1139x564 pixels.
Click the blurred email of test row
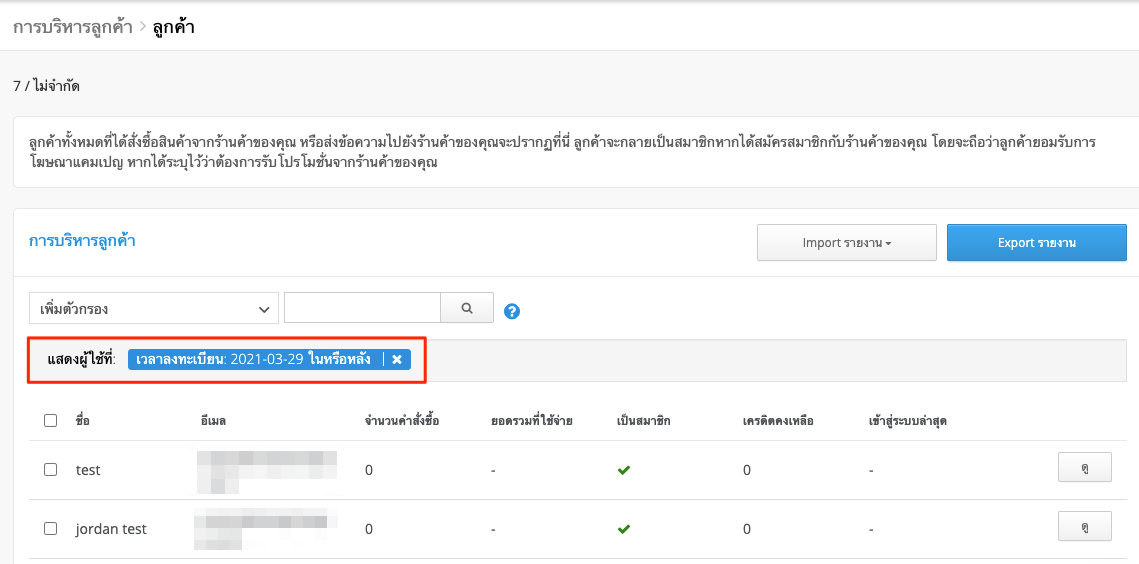pos(267,470)
